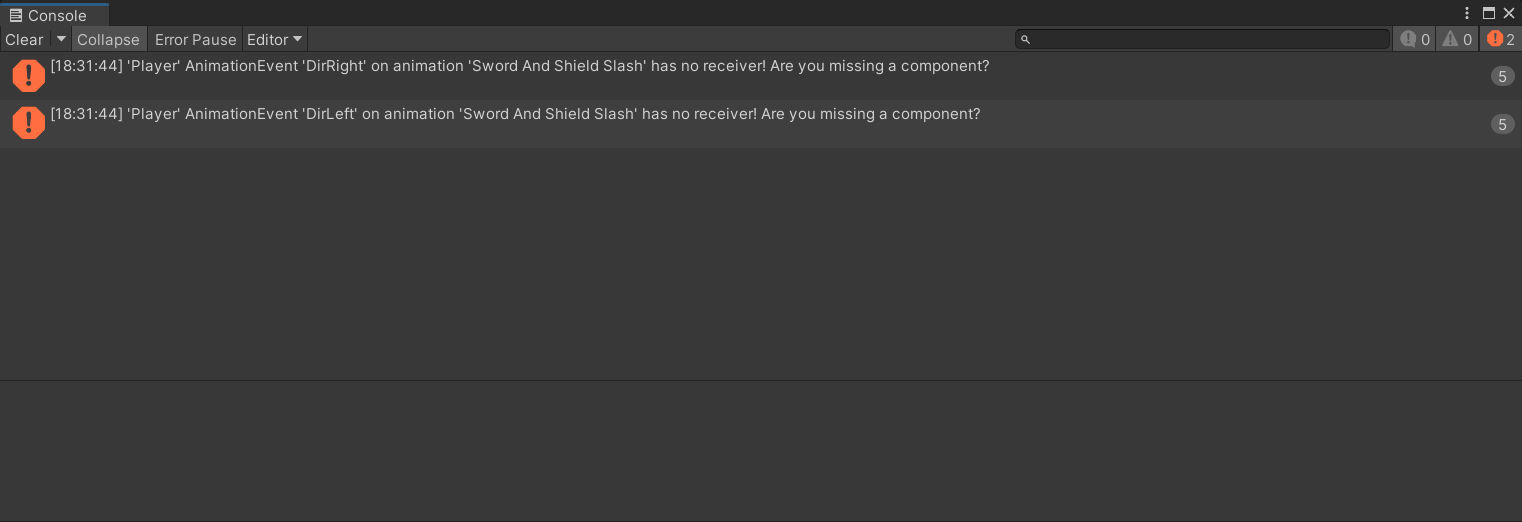Toggle the Collapse option
The height and width of the screenshot is (522, 1522).
(108, 40)
